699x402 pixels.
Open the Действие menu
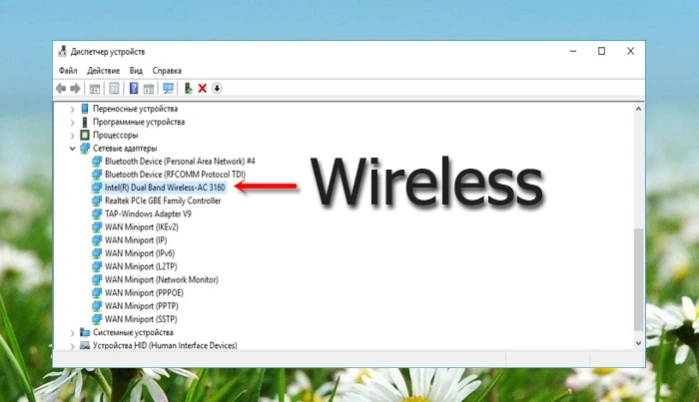(103, 70)
